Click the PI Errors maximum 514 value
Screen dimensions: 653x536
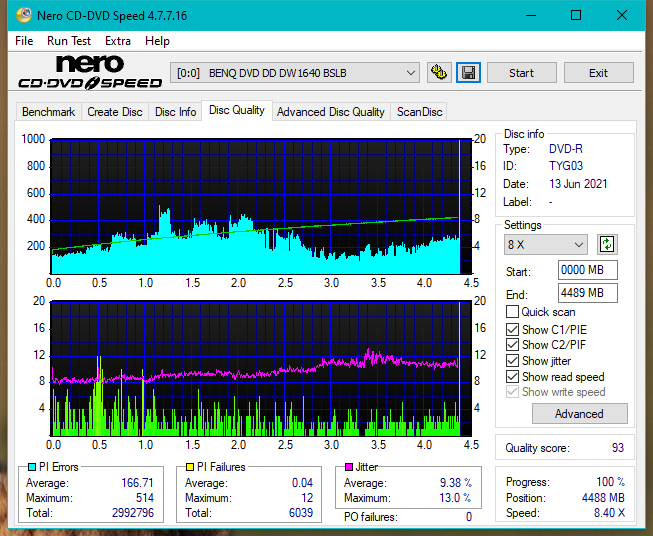tap(145, 498)
